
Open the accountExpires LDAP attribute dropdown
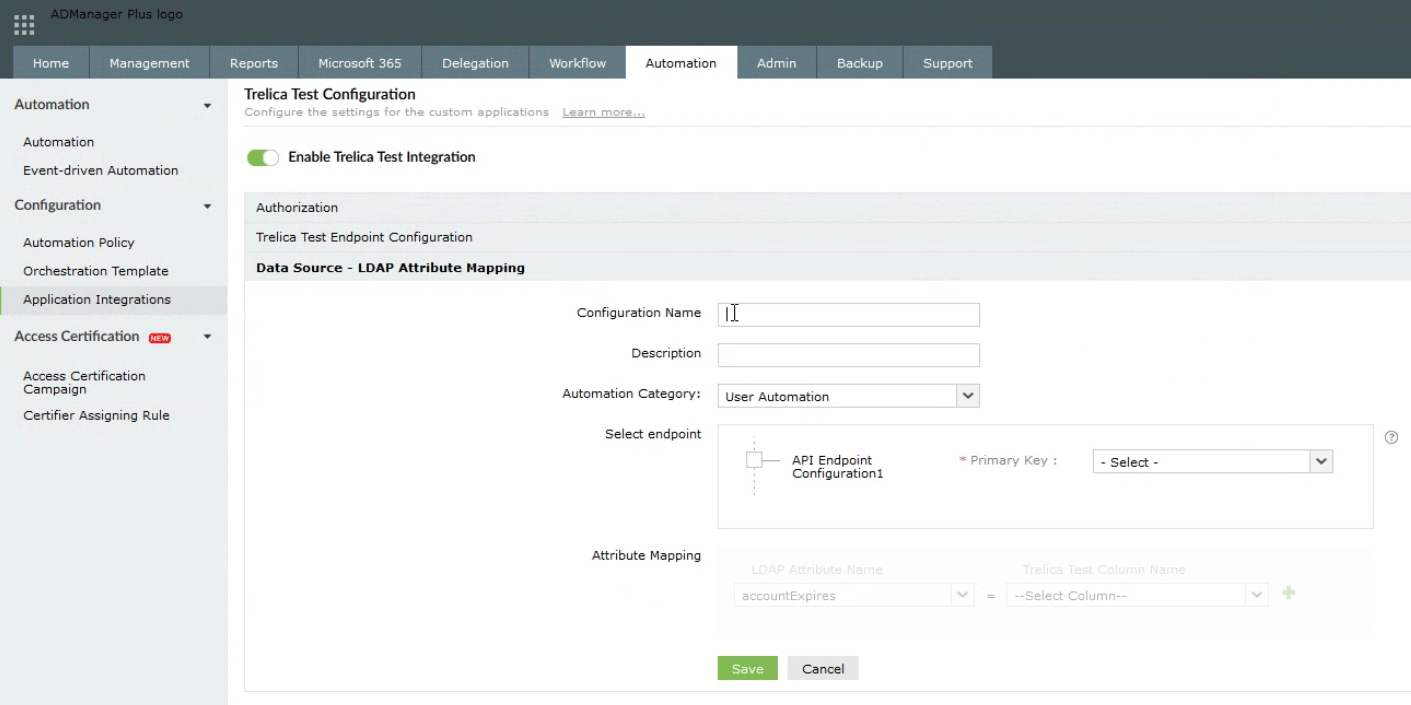coord(853,595)
